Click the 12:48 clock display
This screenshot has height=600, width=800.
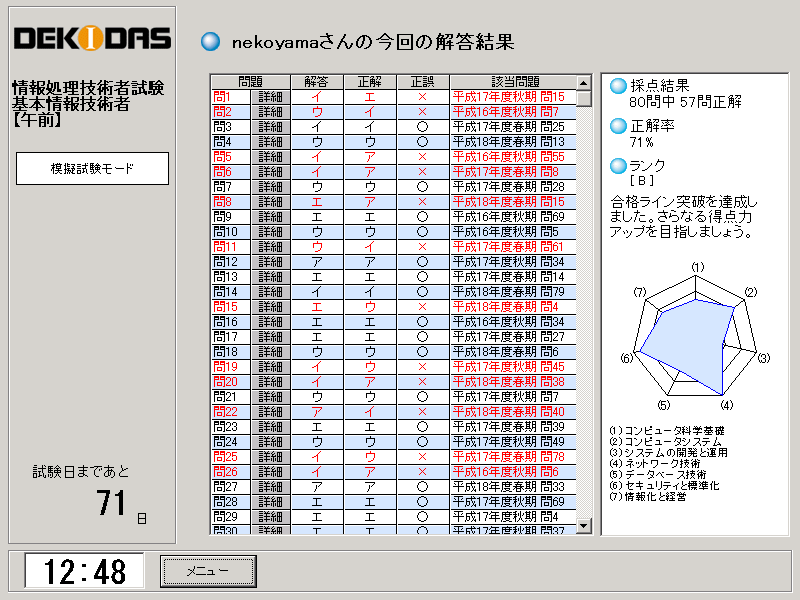[x=85, y=572]
